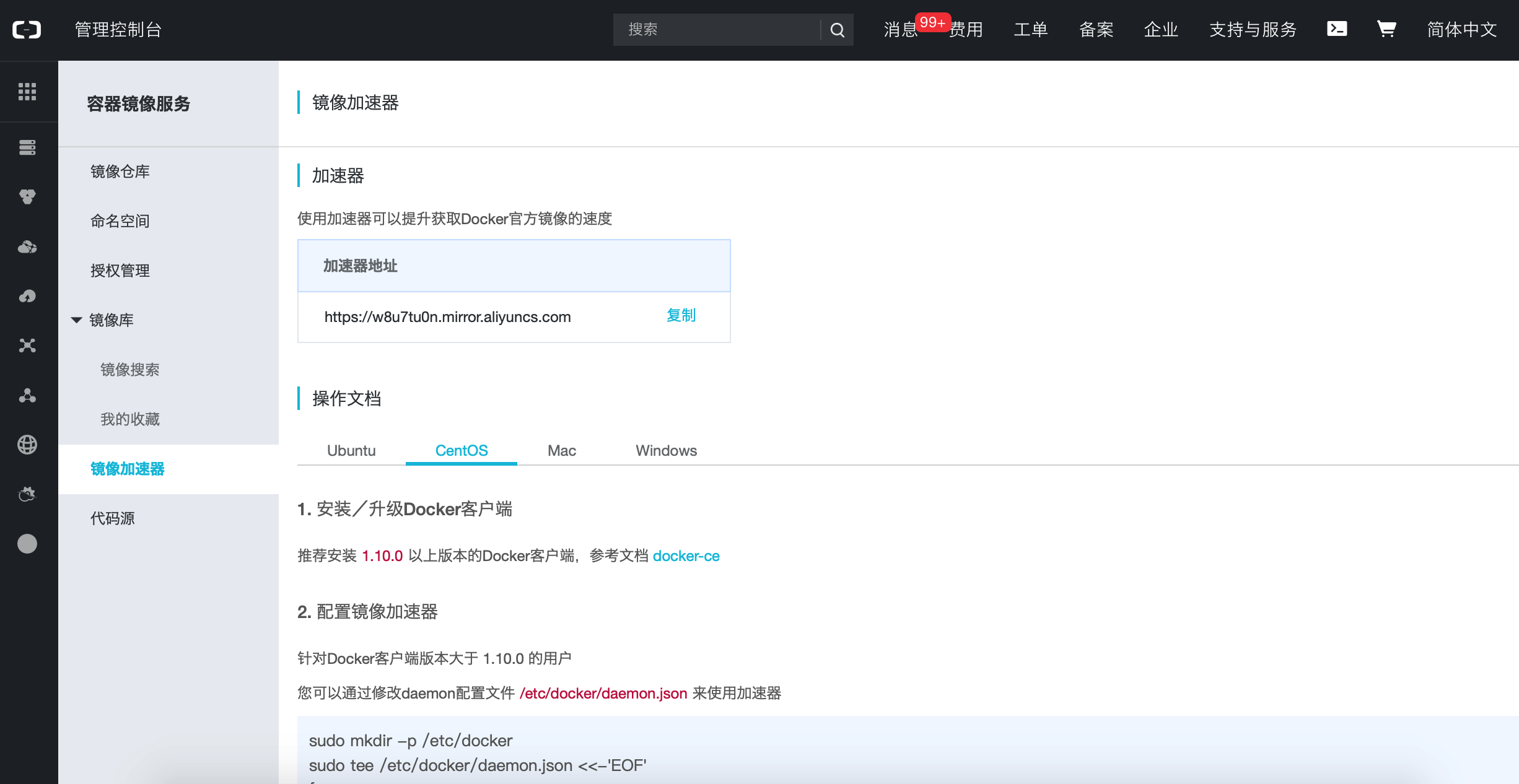Click the search magnifier icon

(x=837, y=30)
